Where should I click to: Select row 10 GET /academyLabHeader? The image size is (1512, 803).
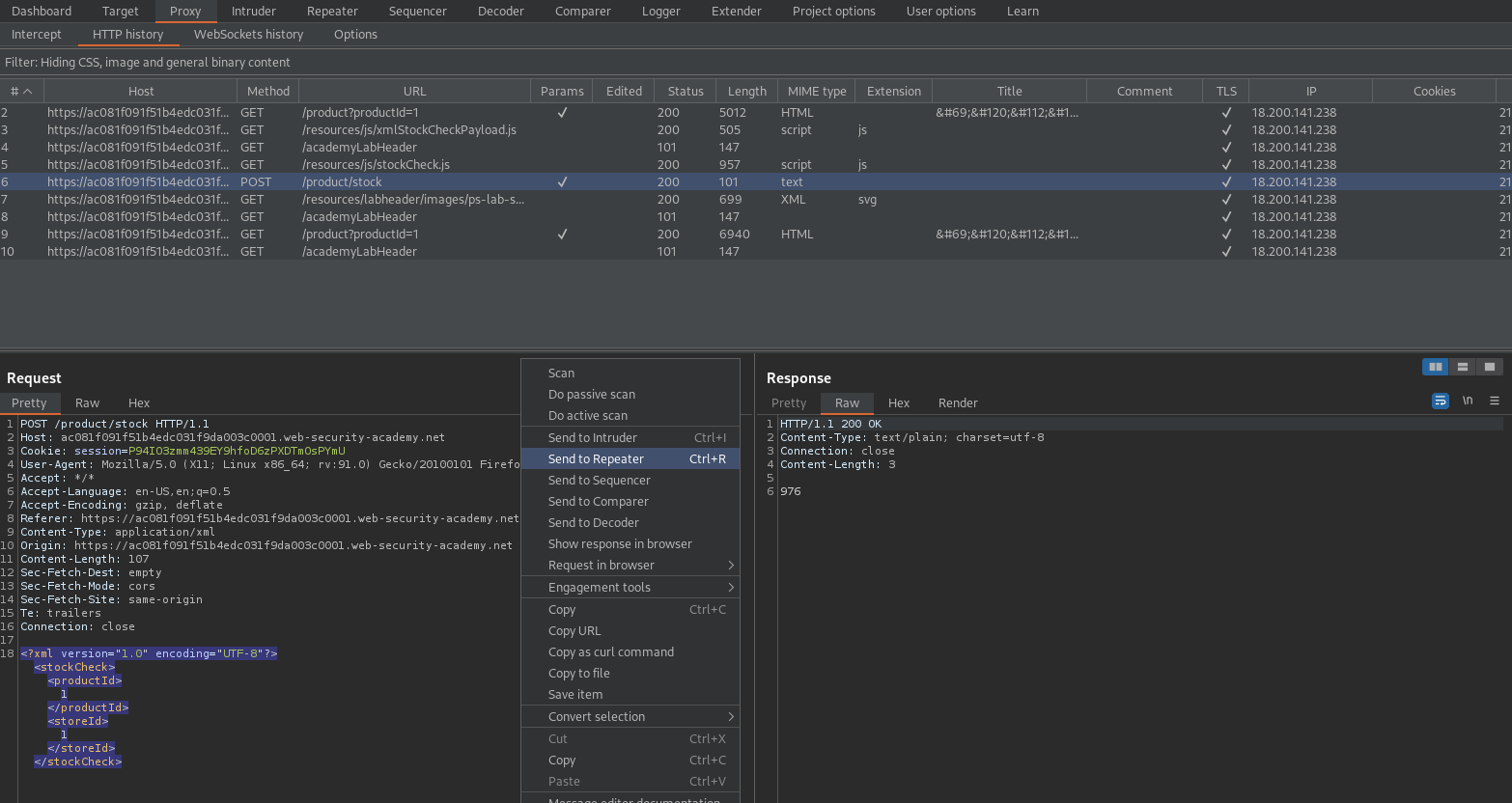point(756,252)
